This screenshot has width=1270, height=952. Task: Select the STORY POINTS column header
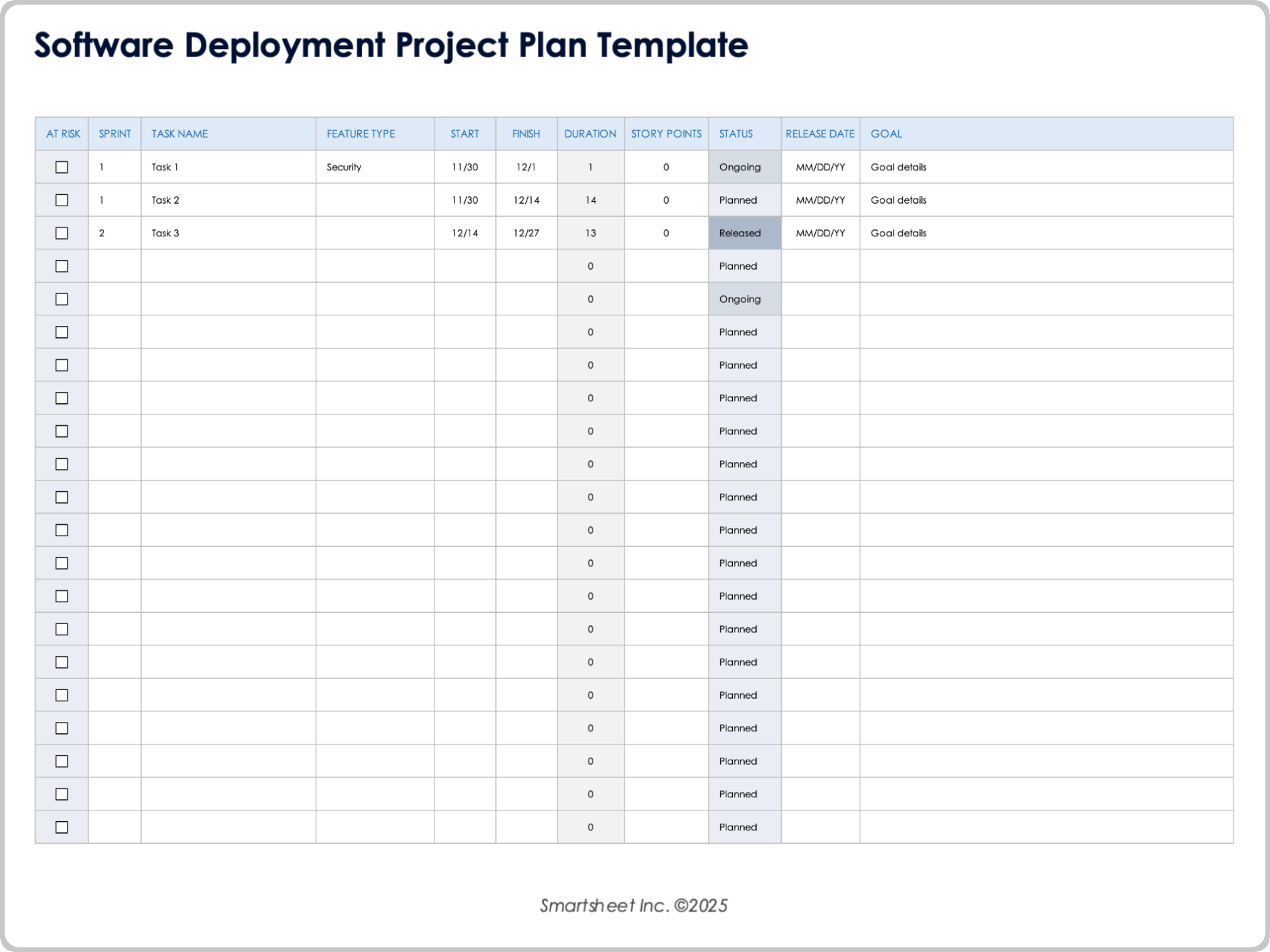click(x=665, y=134)
